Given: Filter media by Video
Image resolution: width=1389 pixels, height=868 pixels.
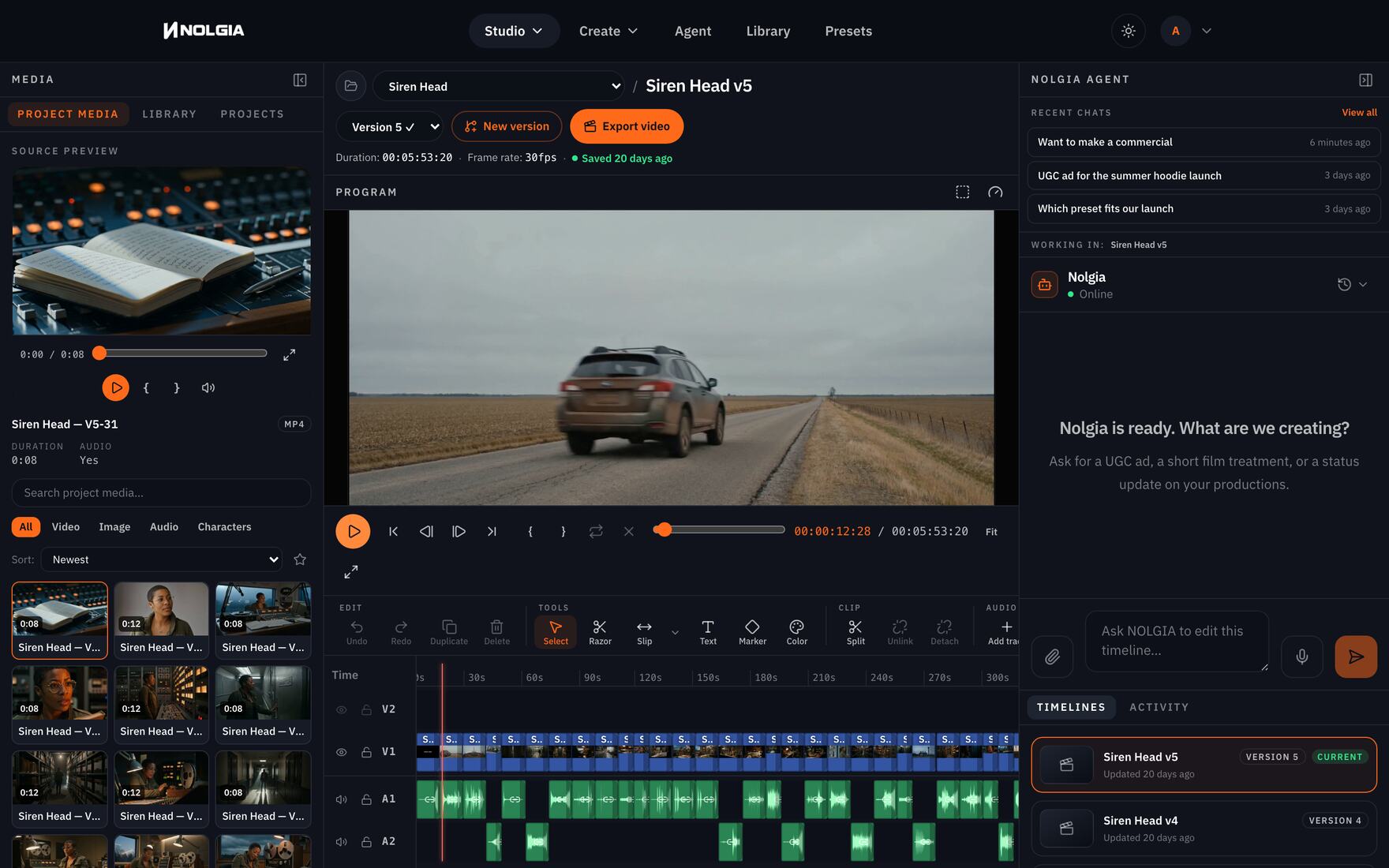Looking at the screenshot, I should [x=66, y=526].
